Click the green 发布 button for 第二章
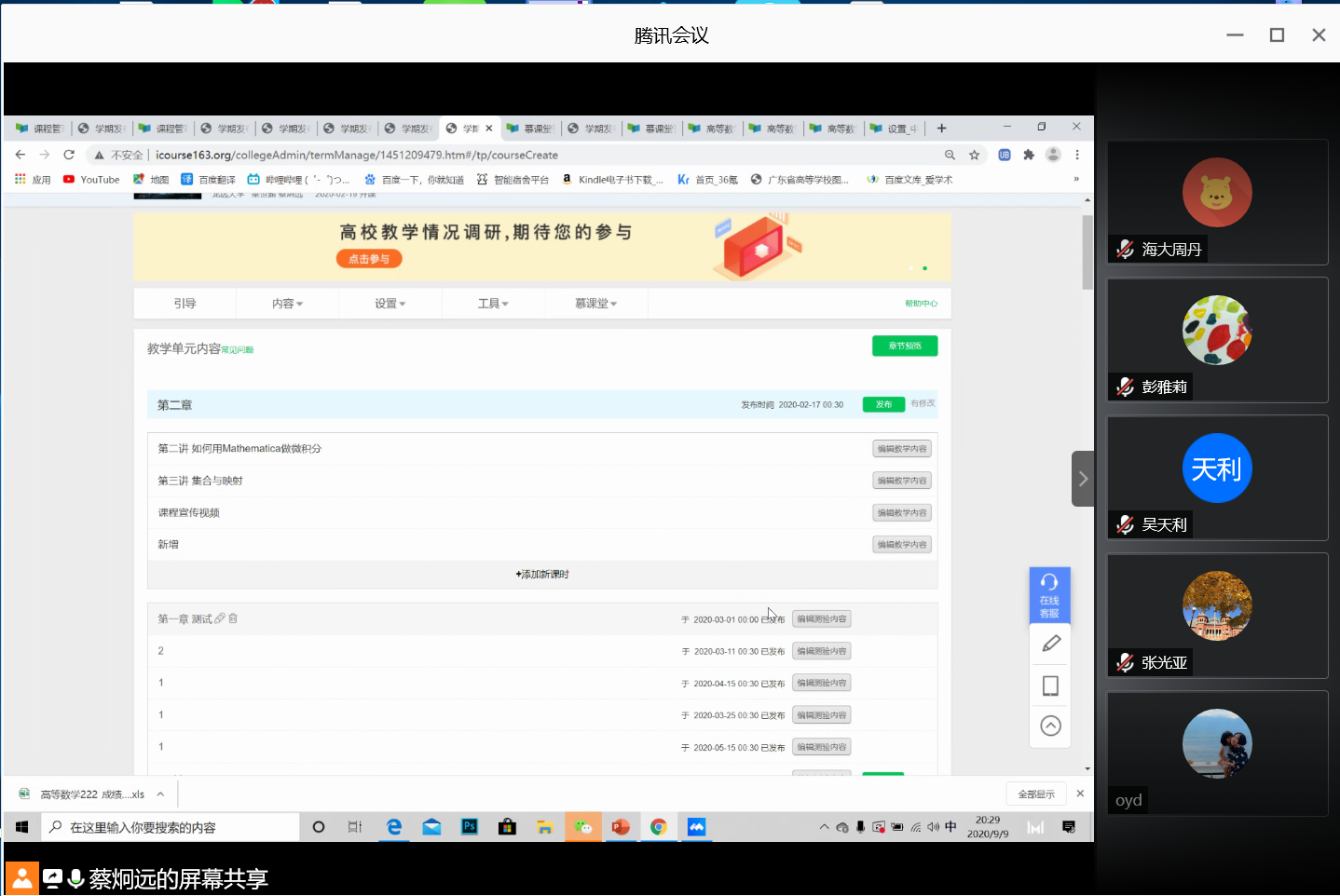The width and height of the screenshot is (1340, 896). pos(883,404)
